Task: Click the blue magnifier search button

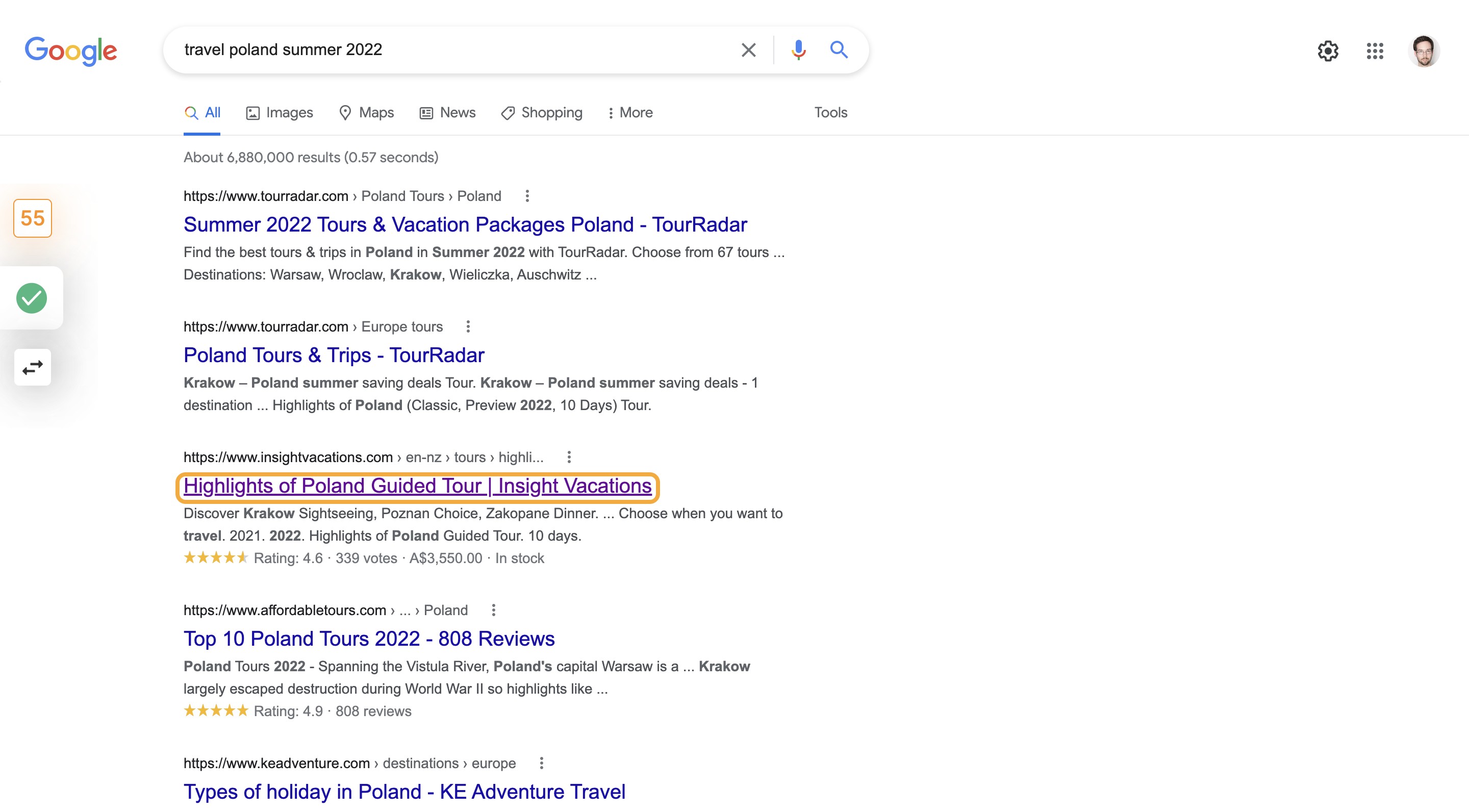Action: pos(838,50)
